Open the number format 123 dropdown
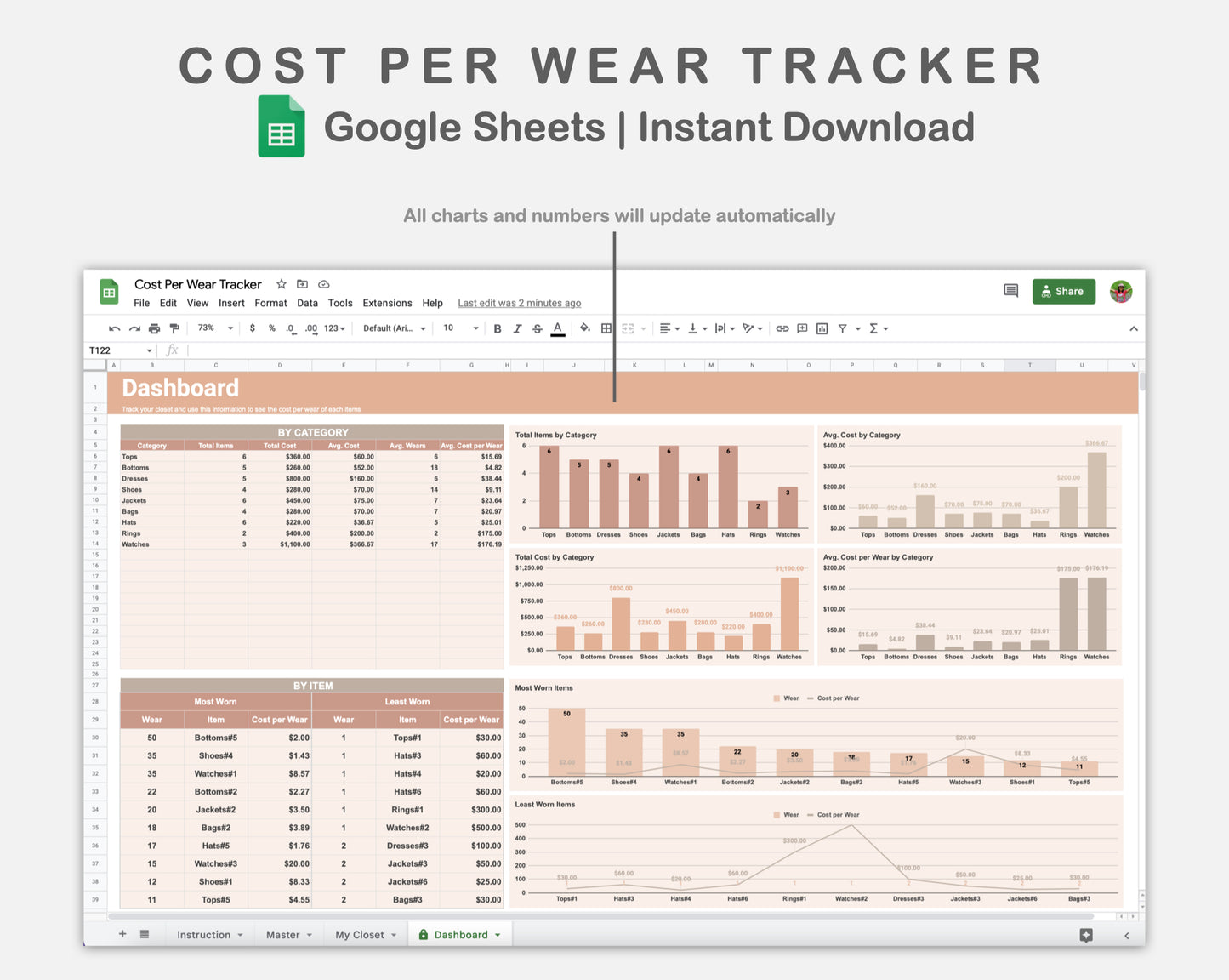The width and height of the screenshot is (1229, 980). click(x=333, y=328)
